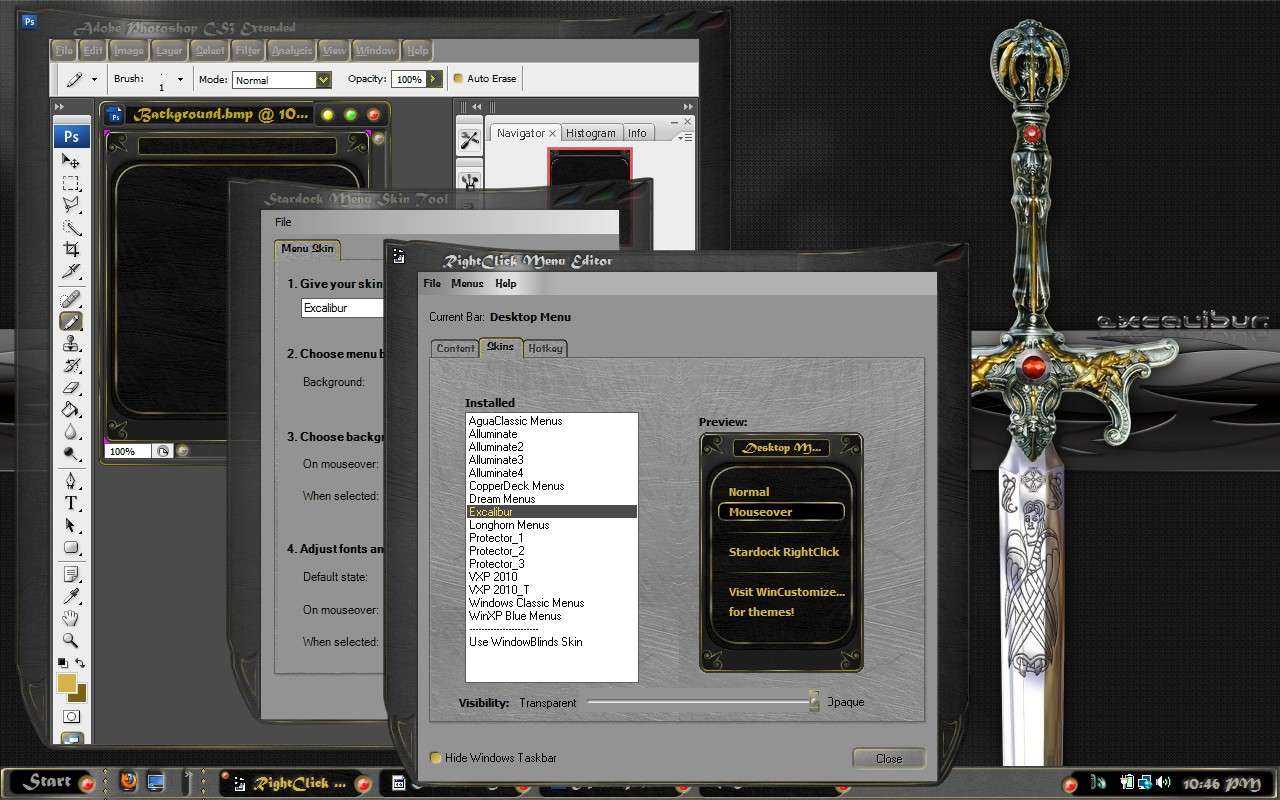This screenshot has width=1280, height=800.
Task: Click the background color swatch
Action: [x=81, y=695]
